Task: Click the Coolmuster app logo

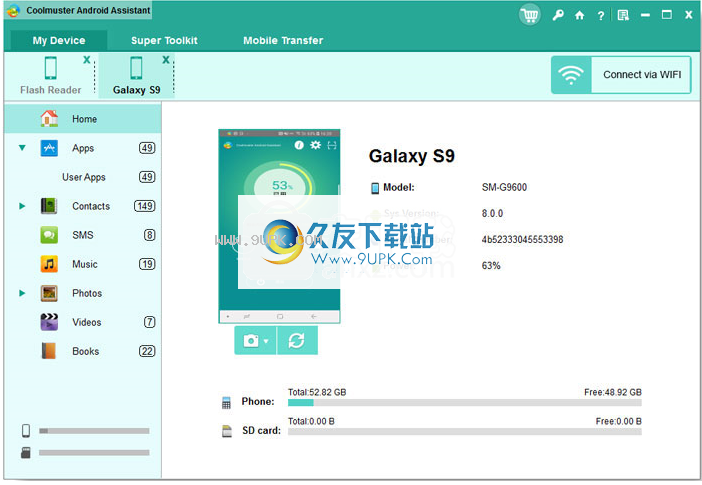Action: 14,10
